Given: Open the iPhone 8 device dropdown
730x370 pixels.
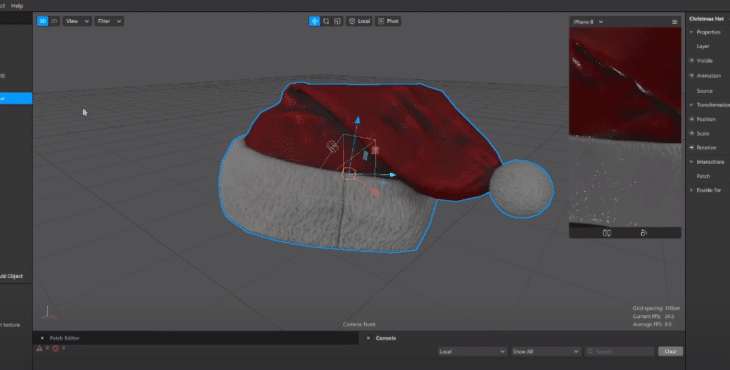Looking at the screenshot, I should (x=588, y=22).
